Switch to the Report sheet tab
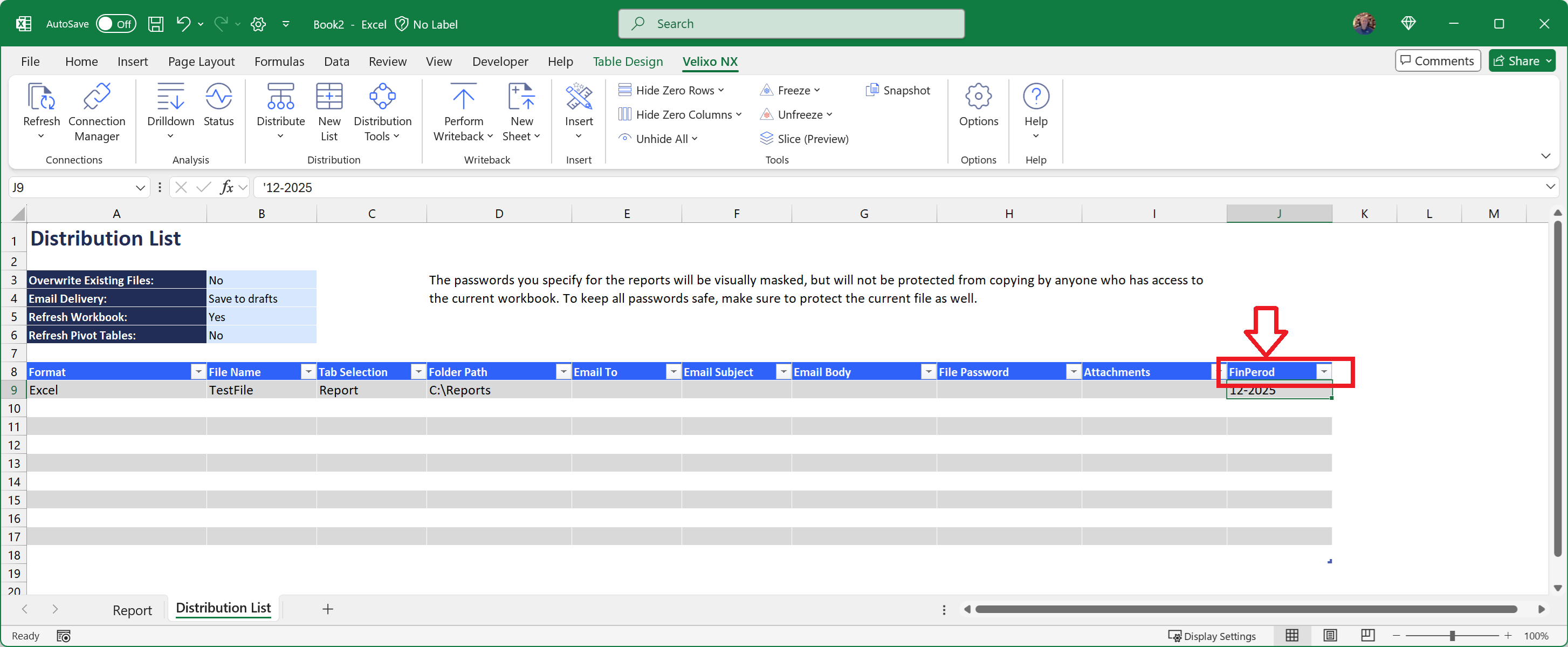This screenshot has width=1568, height=647. coord(132,610)
